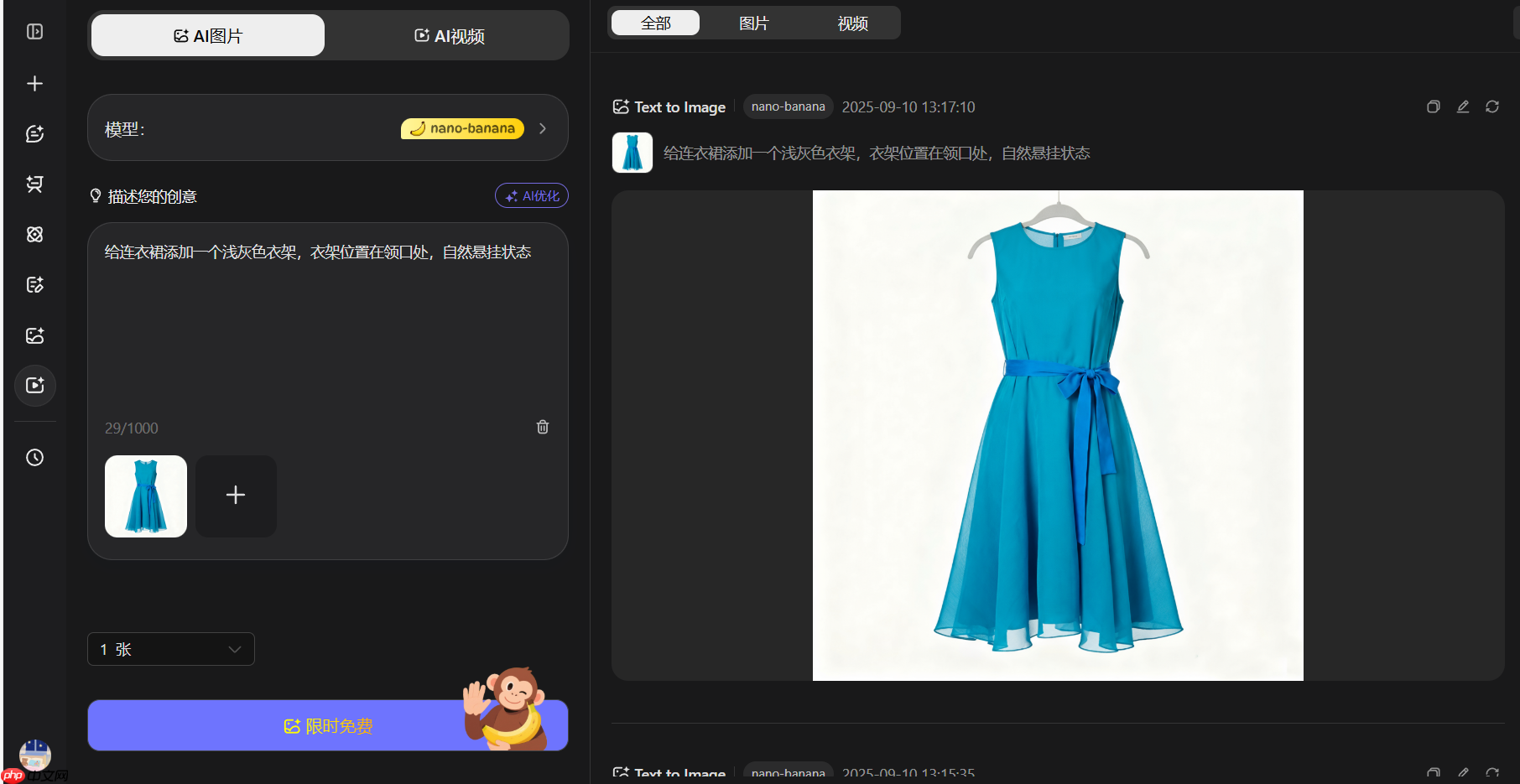Open the history clock icon in sidebar

[x=34, y=458]
